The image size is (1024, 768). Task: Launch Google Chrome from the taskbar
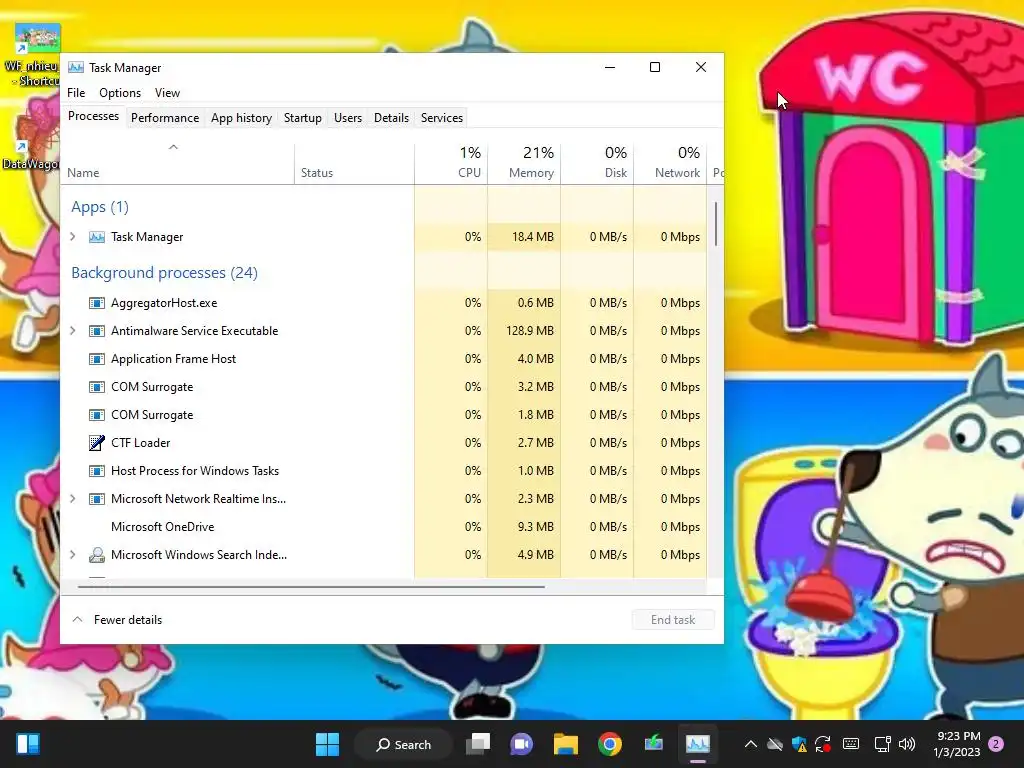(x=609, y=744)
